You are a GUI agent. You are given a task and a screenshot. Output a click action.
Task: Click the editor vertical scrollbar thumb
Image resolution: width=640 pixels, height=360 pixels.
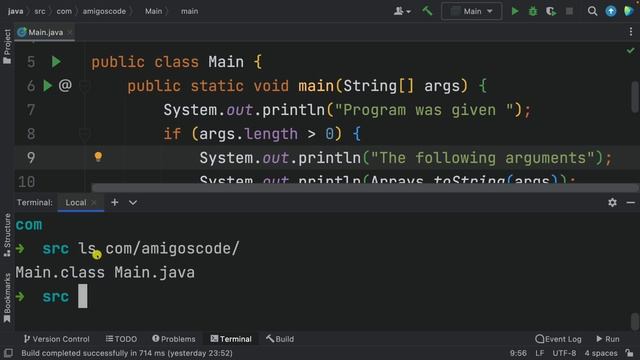(x=635, y=96)
